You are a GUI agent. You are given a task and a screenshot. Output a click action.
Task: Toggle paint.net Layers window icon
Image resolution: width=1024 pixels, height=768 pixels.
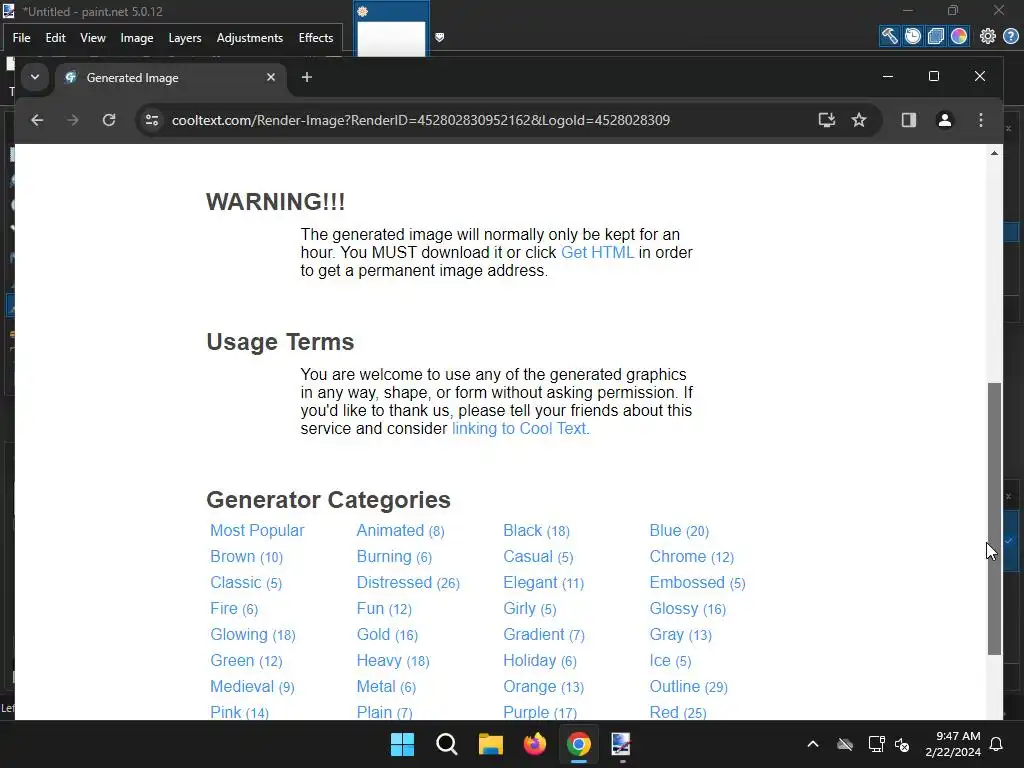(936, 36)
